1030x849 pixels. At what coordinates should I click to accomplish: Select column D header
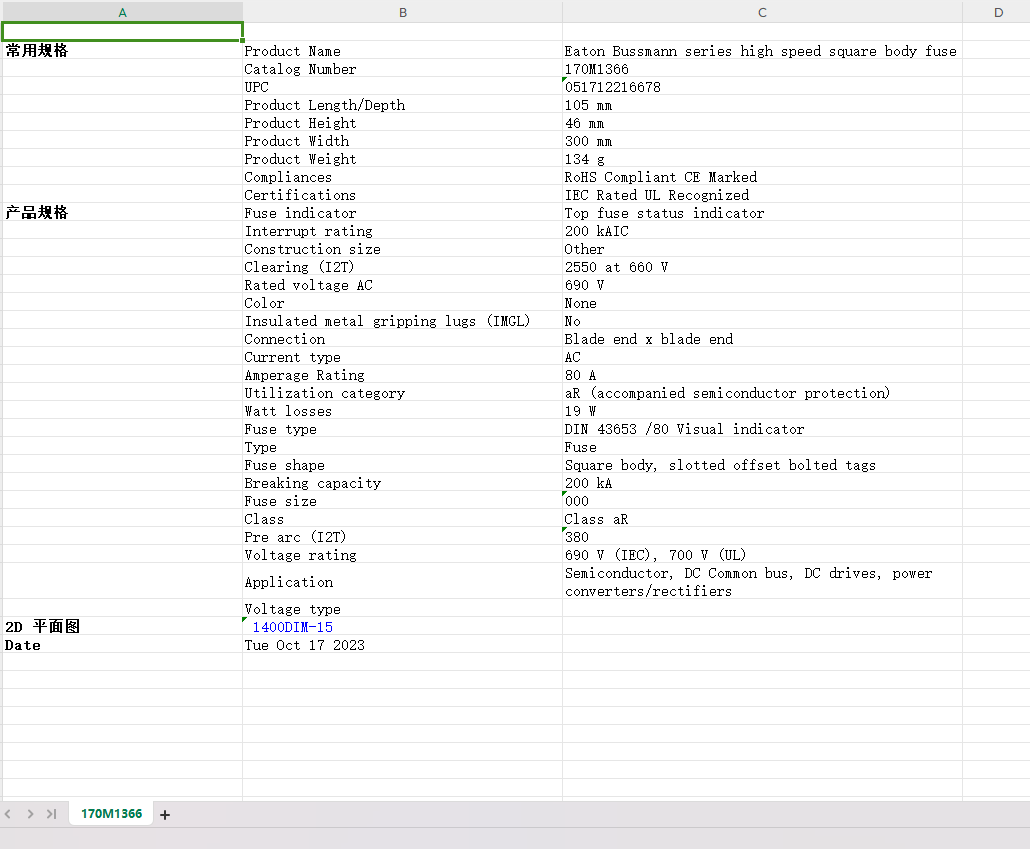coord(998,12)
